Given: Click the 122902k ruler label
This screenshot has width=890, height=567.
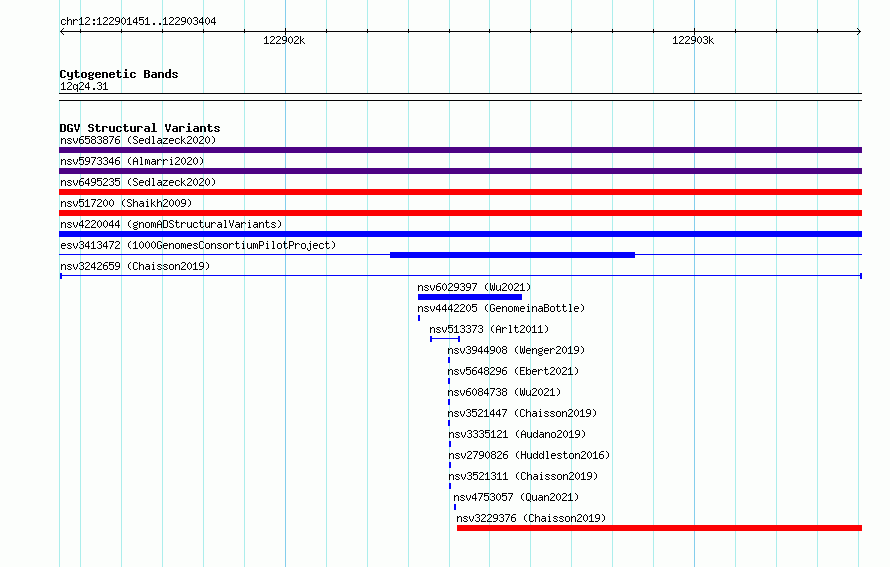Looking at the screenshot, I should click(284, 40).
